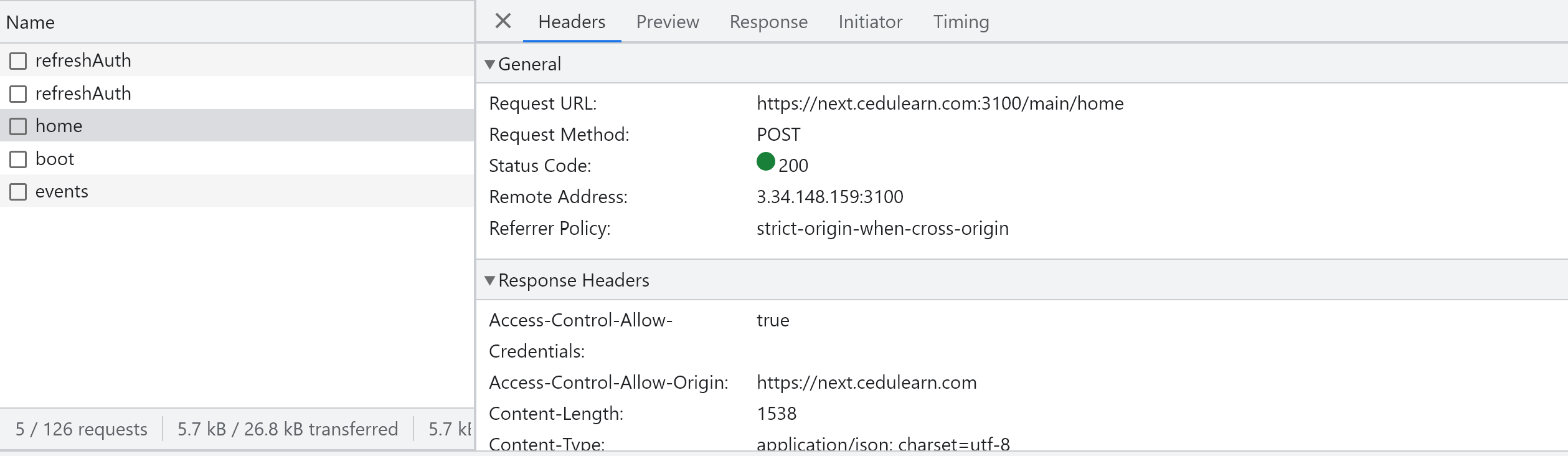Image resolution: width=1568 pixels, height=456 pixels.
Task: Switch to the Timing tab
Action: 961,22
